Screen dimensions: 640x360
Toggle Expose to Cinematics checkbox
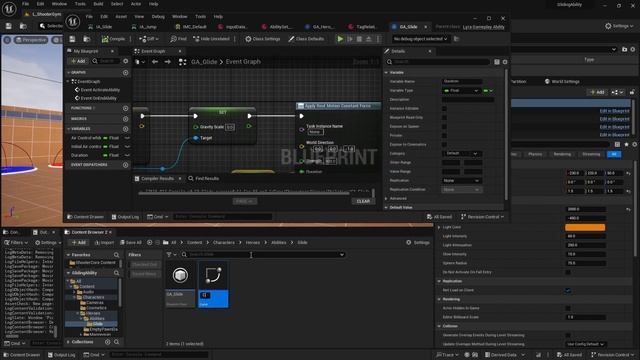click(x=444, y=144)
